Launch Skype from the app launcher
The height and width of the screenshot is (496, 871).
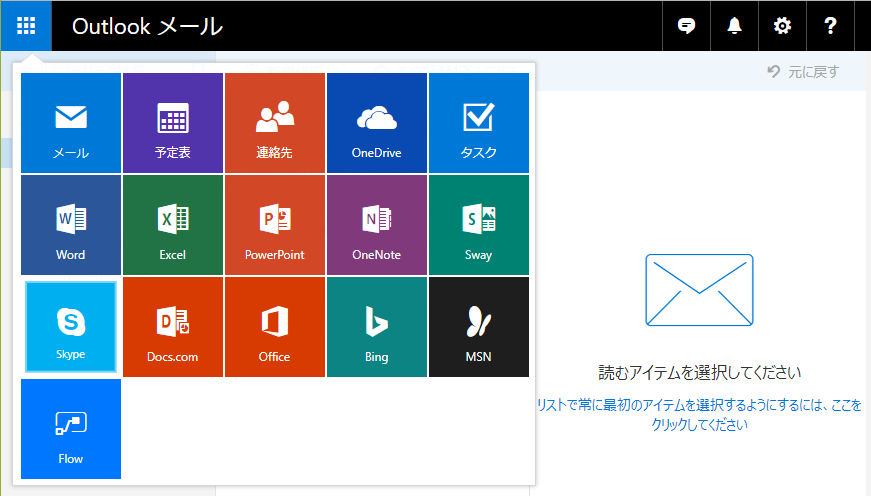71,327
